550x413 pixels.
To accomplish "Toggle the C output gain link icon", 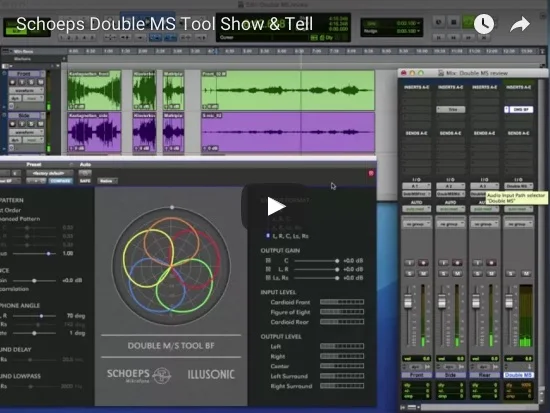I will point(268,261).
